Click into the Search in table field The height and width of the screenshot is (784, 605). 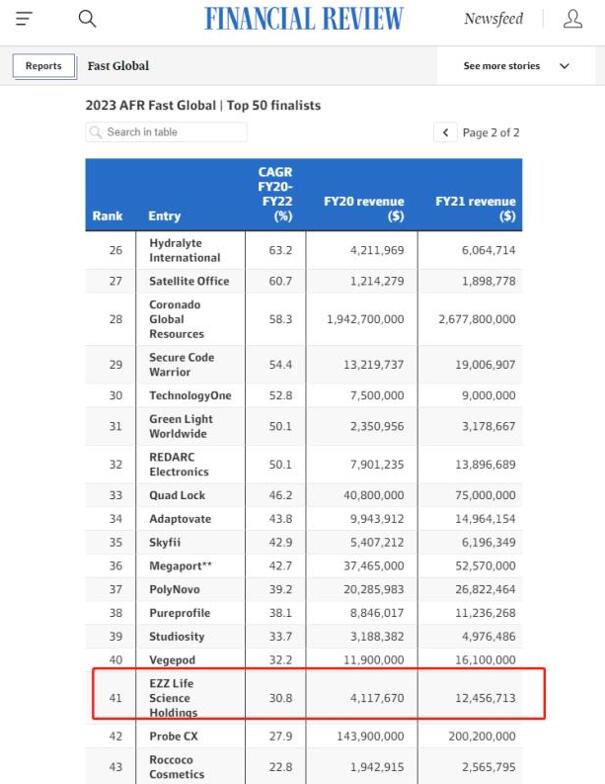(x=170, y=132)
